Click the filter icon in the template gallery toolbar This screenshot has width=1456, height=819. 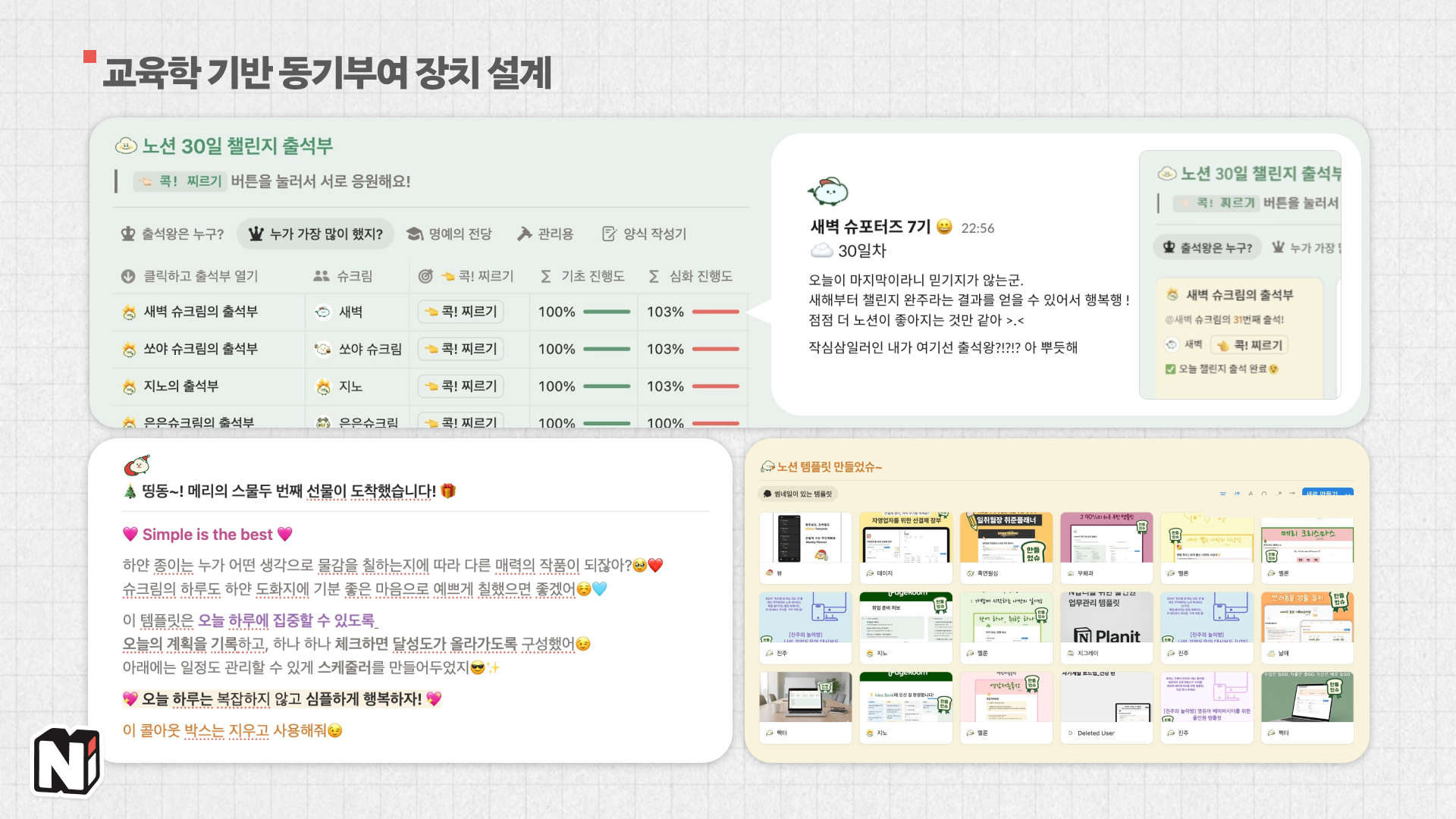tap(1223, 493)
